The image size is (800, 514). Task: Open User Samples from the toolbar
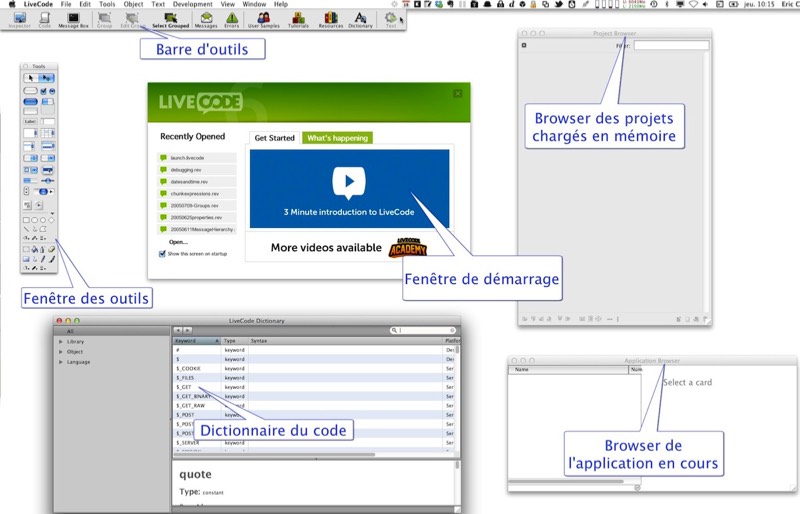[263, 19]
